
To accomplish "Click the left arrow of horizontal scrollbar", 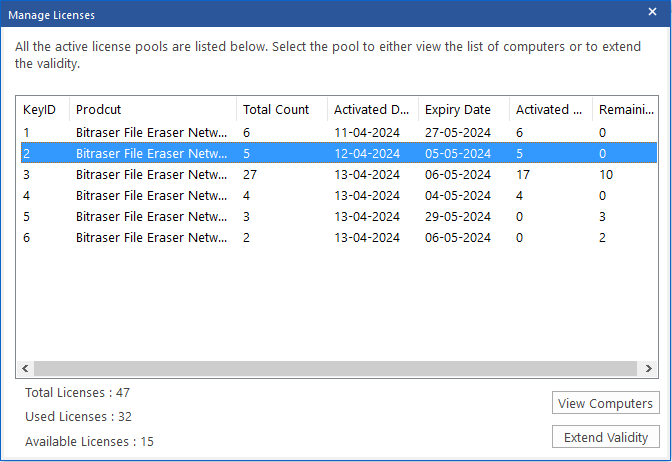I will (25, 368).
